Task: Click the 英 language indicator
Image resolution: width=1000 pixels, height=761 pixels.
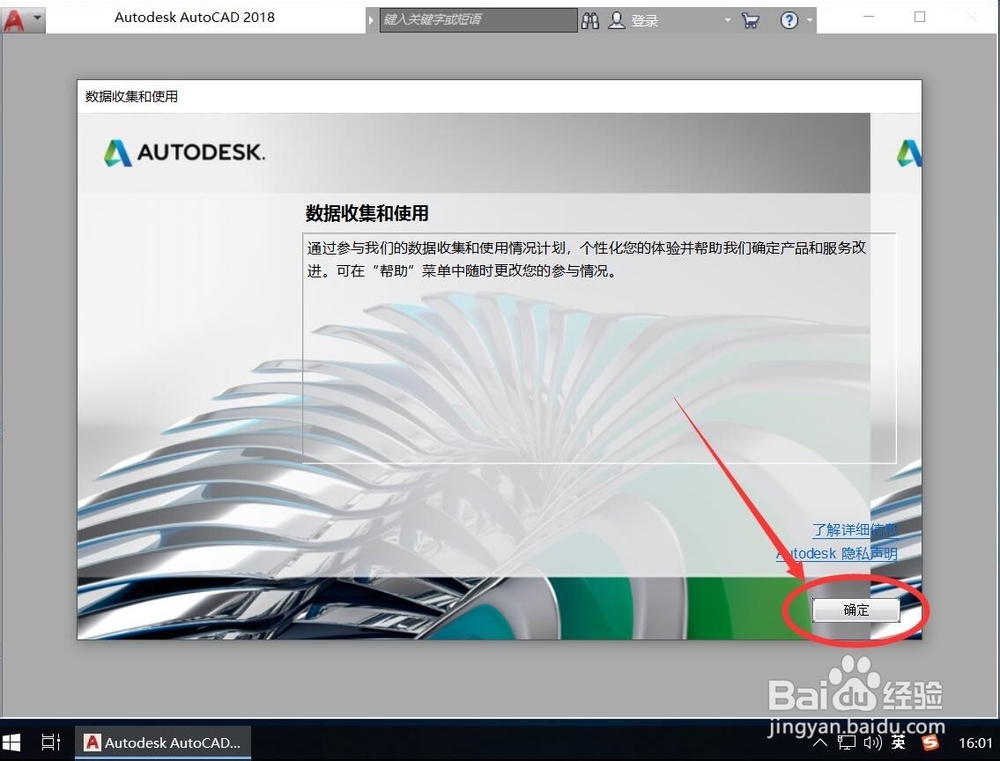Action: (x=898, y=743)
